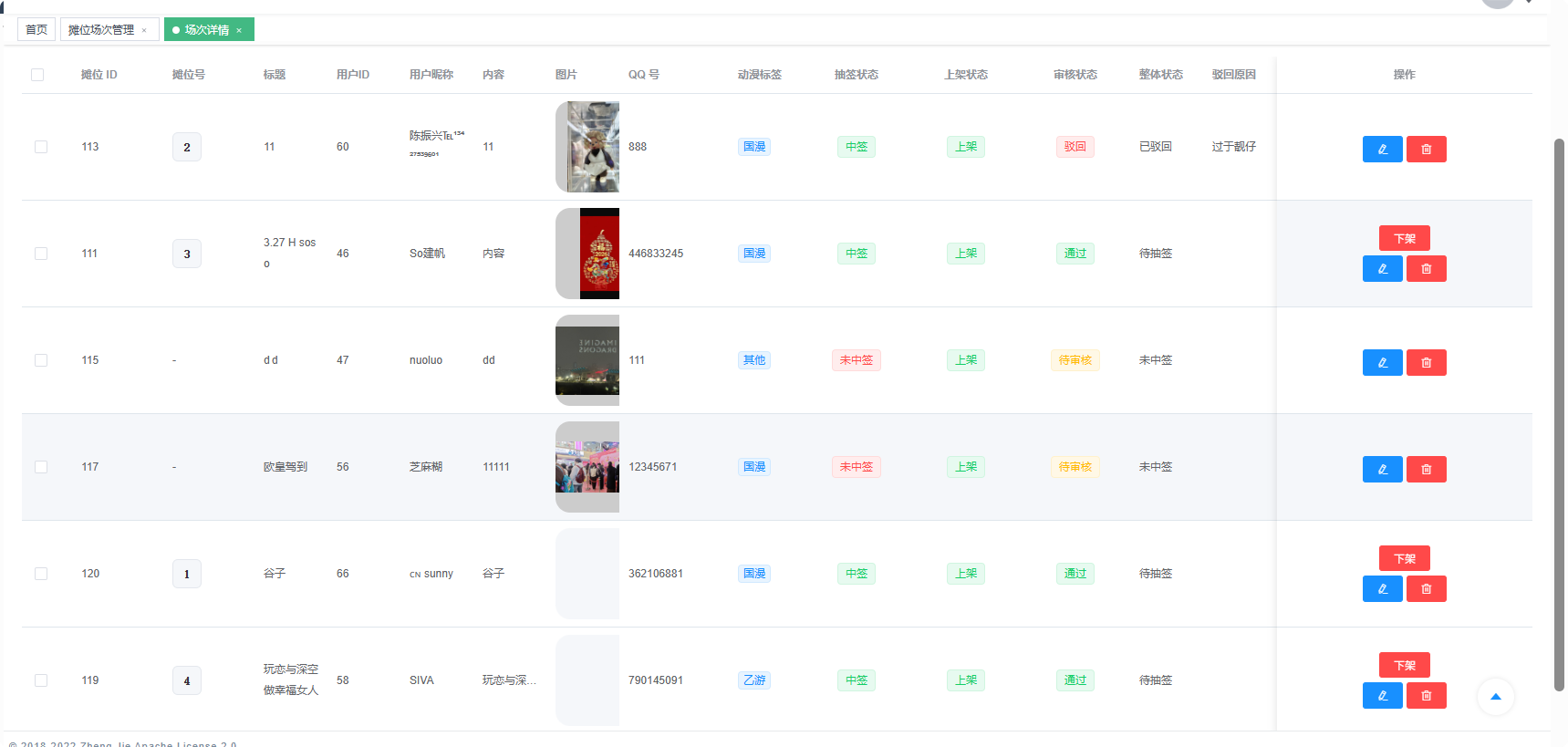Edit the row with booth ID 117
Viewport: 1568px width, 747px height.
click(x=1382, y=470)
